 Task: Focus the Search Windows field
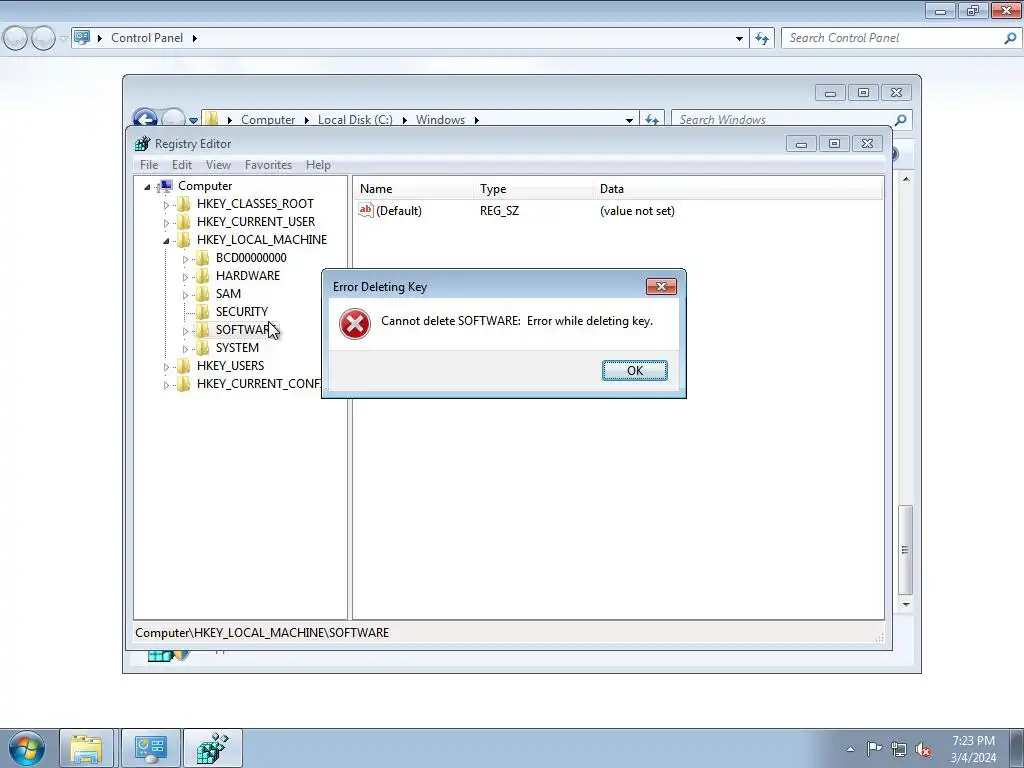click(x=784, y=120)
